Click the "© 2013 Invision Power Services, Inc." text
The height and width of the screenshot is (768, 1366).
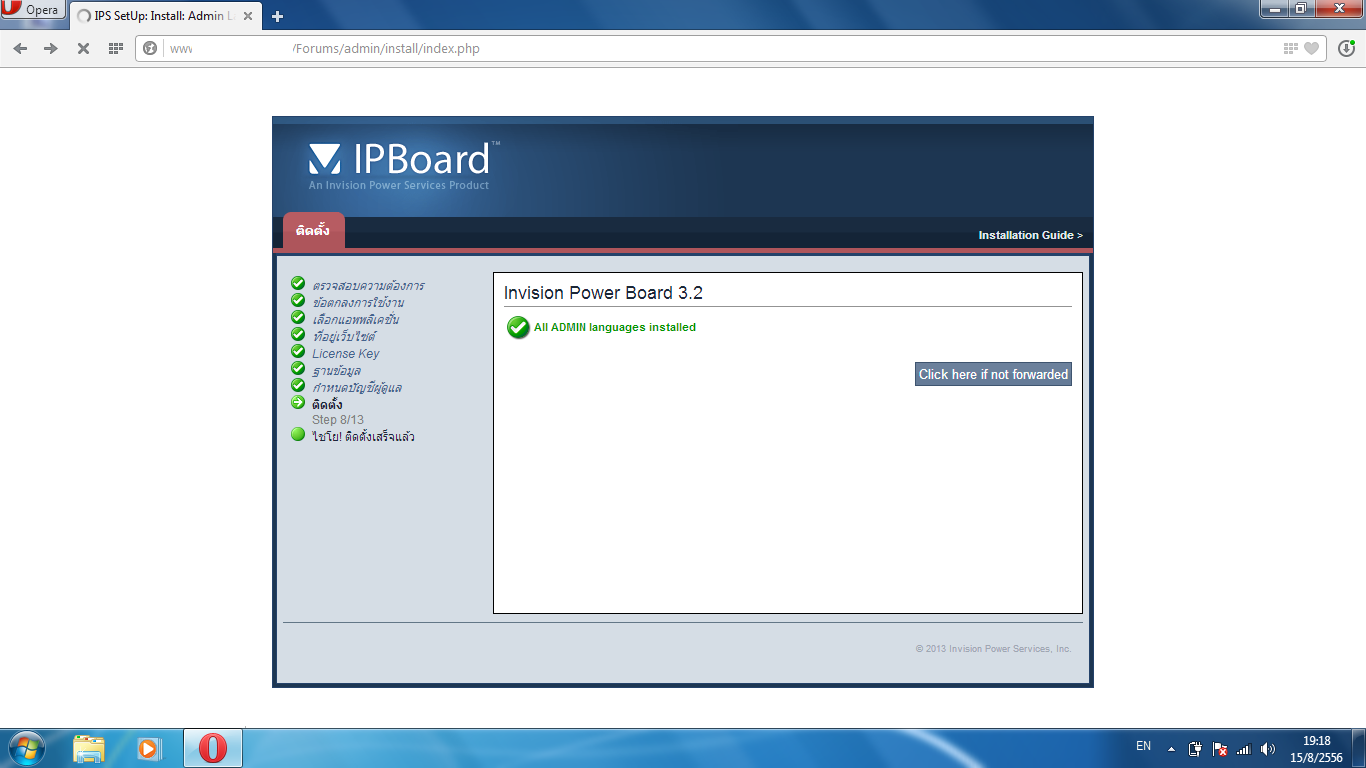point(993,649)
